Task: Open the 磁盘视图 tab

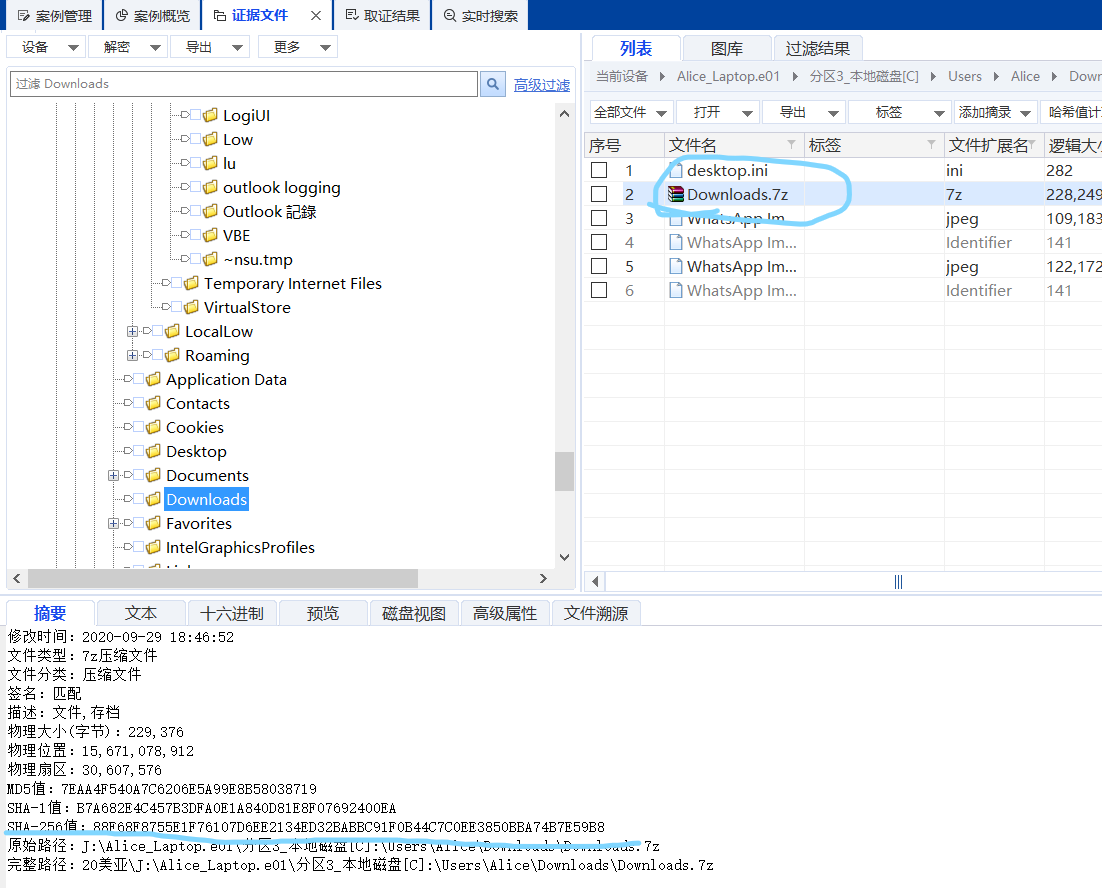Action: click(x=413, y=613)
